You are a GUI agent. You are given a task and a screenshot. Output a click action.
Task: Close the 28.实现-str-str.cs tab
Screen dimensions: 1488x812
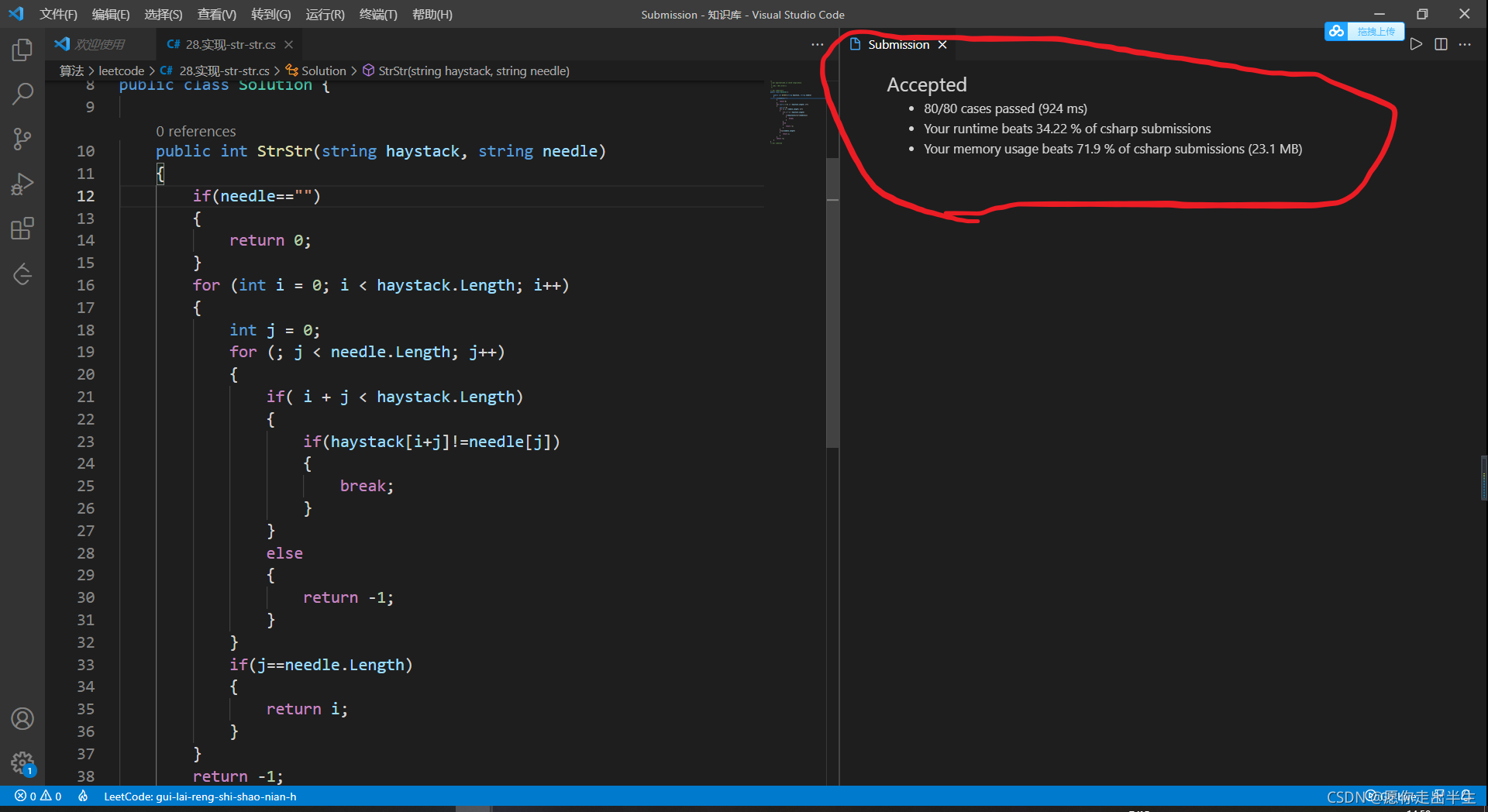[288, 44]
